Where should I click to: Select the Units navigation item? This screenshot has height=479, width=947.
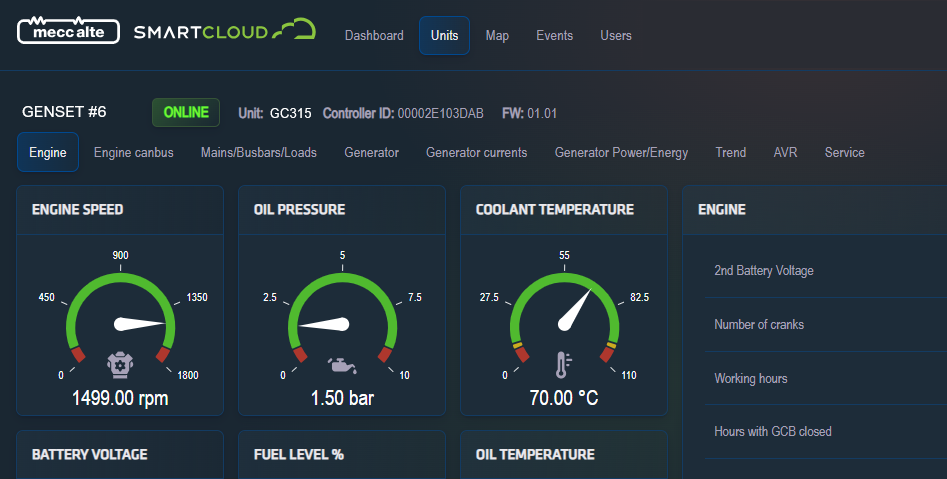445,36
